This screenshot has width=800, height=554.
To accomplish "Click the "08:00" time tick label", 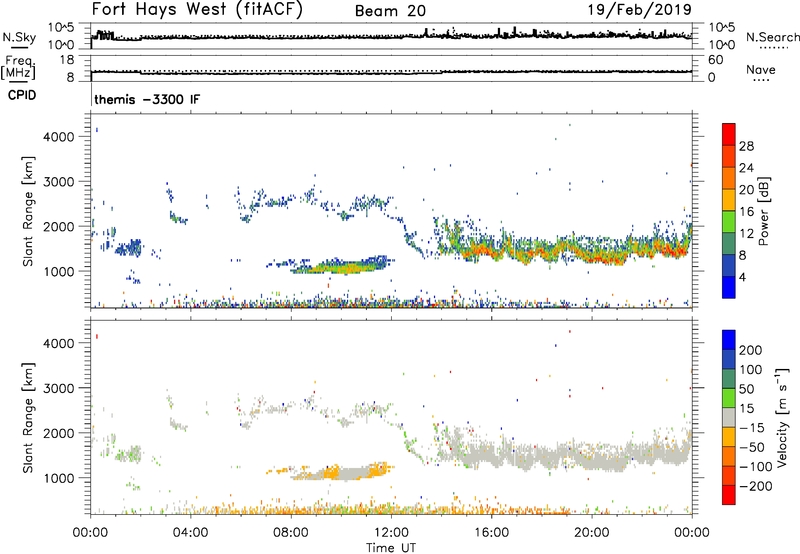I will pos(291,533).
